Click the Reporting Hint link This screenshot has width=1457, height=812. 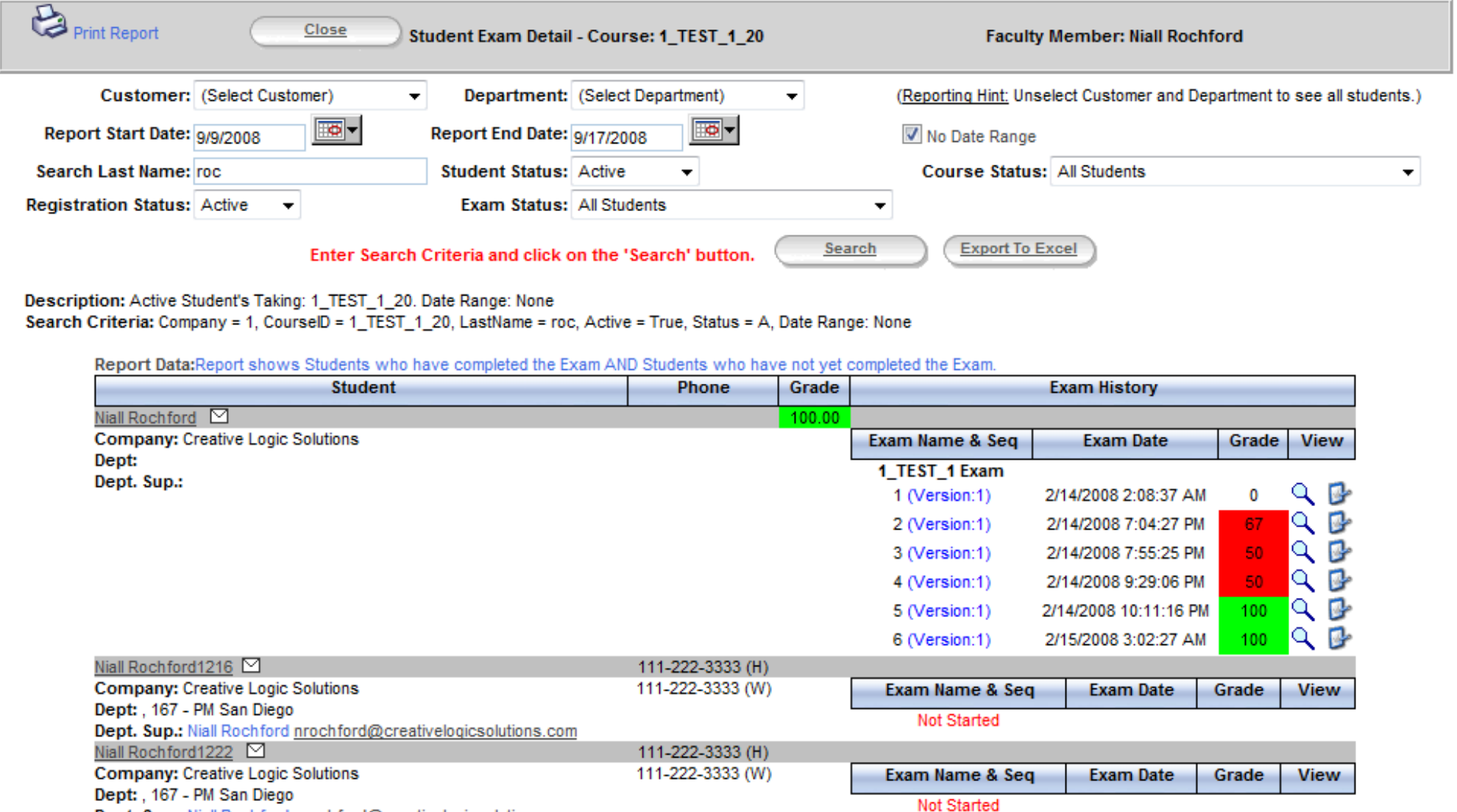click(954, 96)
